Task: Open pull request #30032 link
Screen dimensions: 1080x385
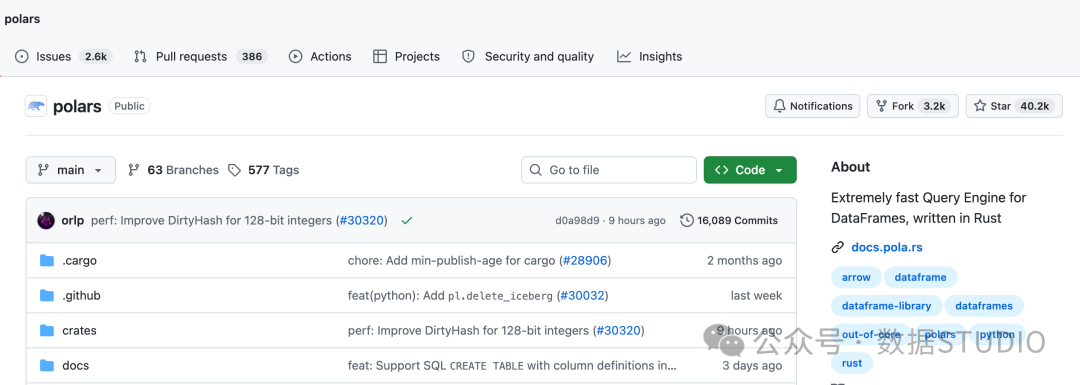Action: [x=582, y=295]
